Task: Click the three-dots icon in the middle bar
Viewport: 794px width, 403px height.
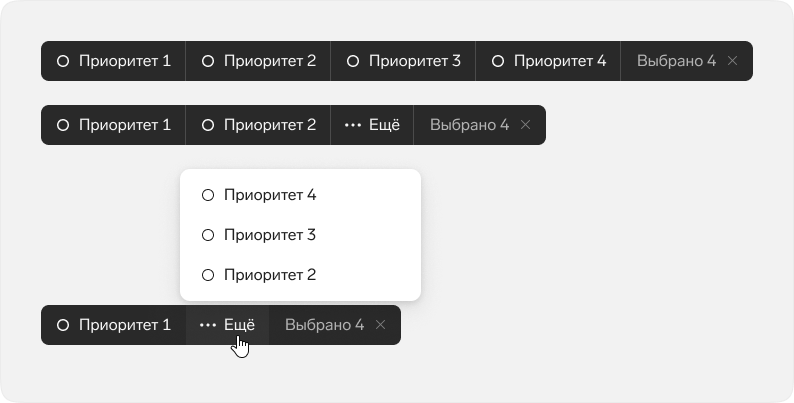Action: (353, 125)
